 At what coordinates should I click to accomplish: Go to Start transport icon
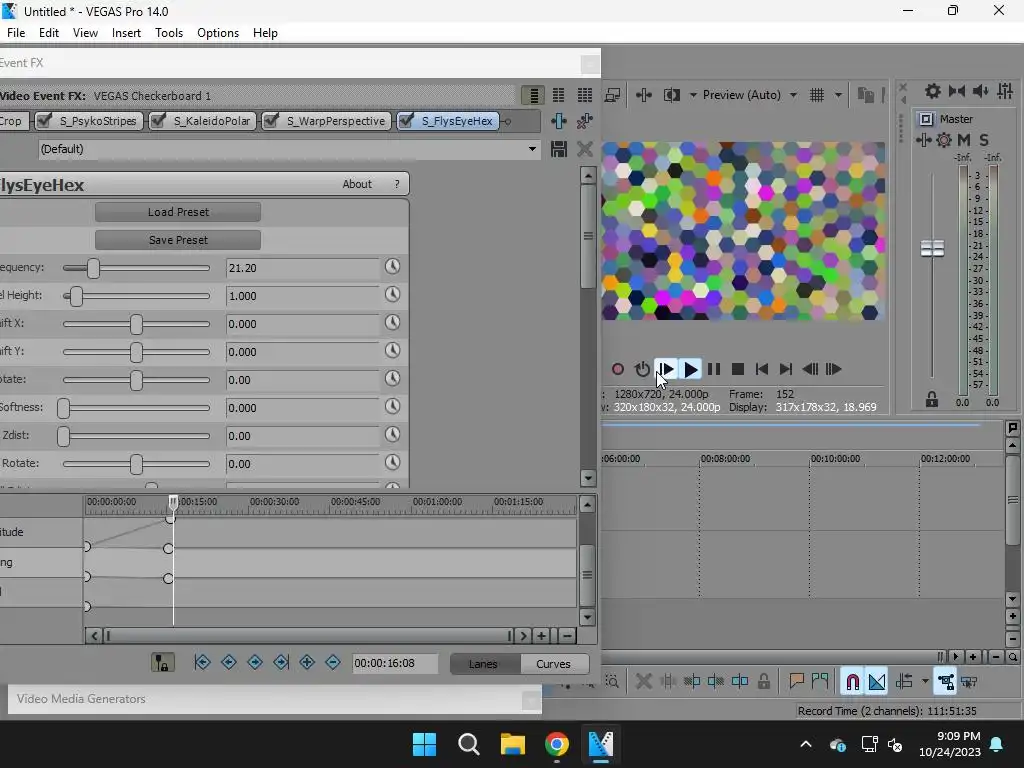pyautogui.click(x=761, y=369)
